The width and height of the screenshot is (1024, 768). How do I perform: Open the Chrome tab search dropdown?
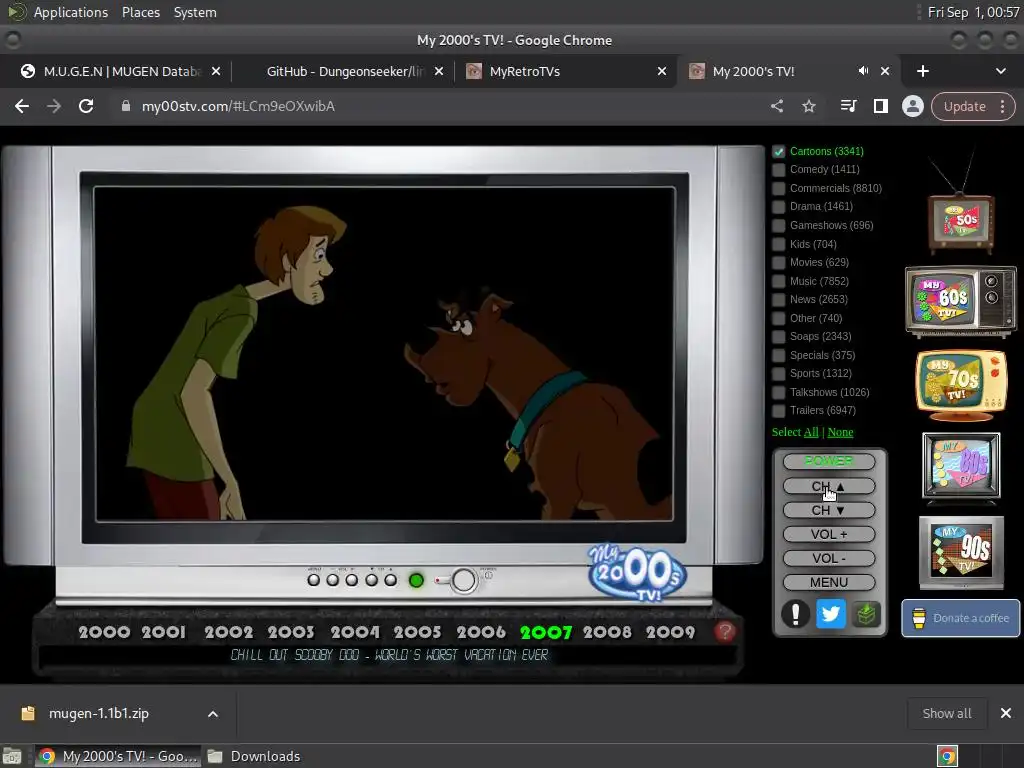[x=1000, y=71]
